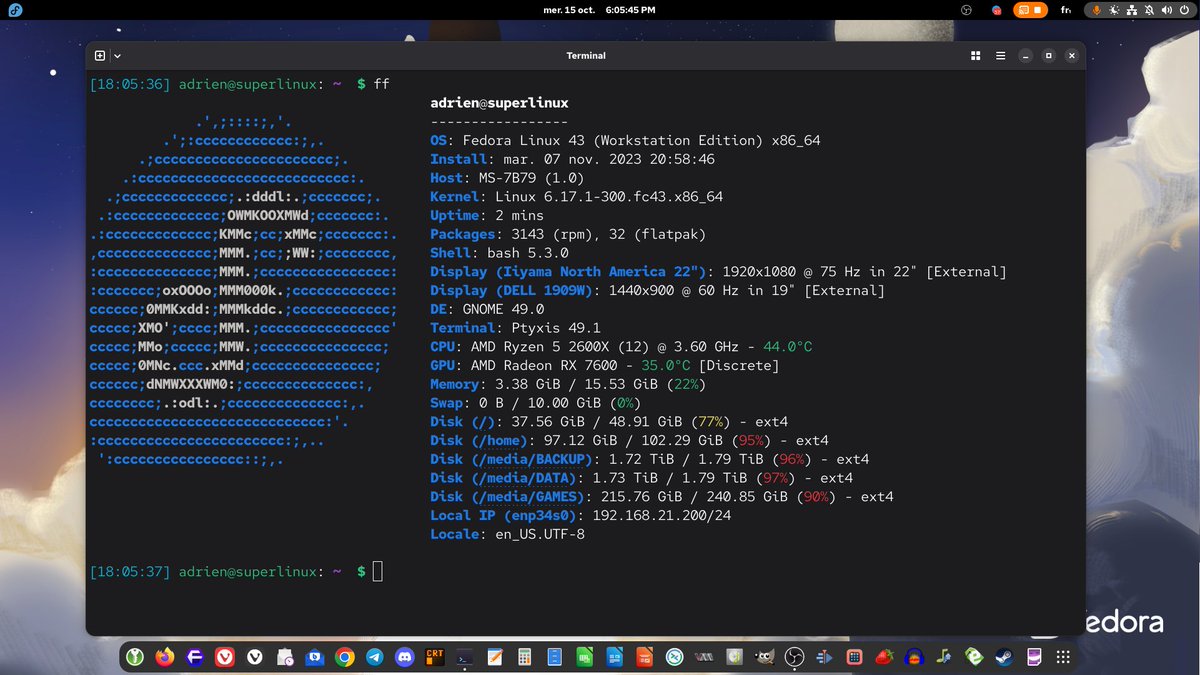
Task: Click the OBS tray icon in top bar
Action: click(x=966, y=10)
